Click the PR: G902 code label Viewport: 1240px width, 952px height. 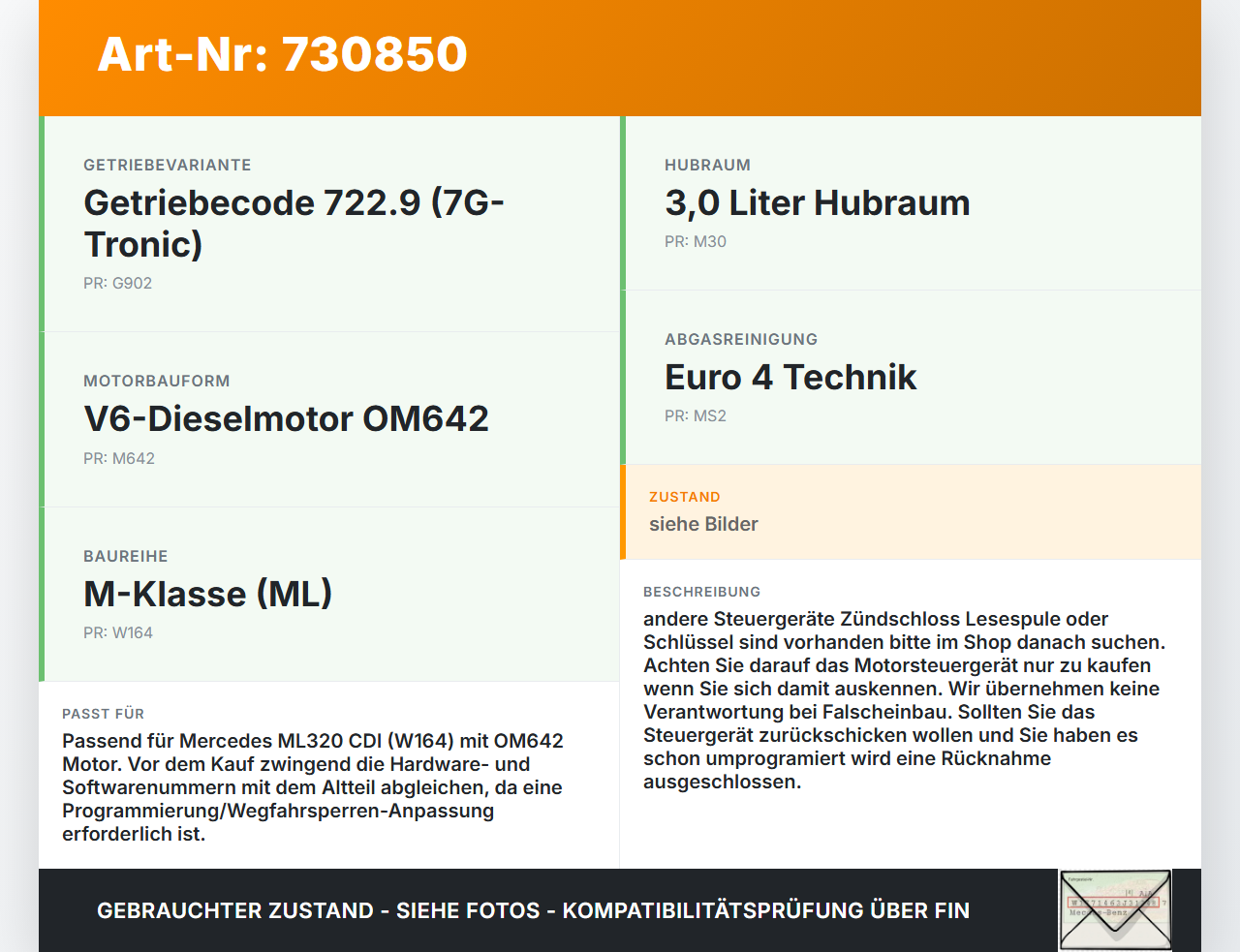(117, 284)
